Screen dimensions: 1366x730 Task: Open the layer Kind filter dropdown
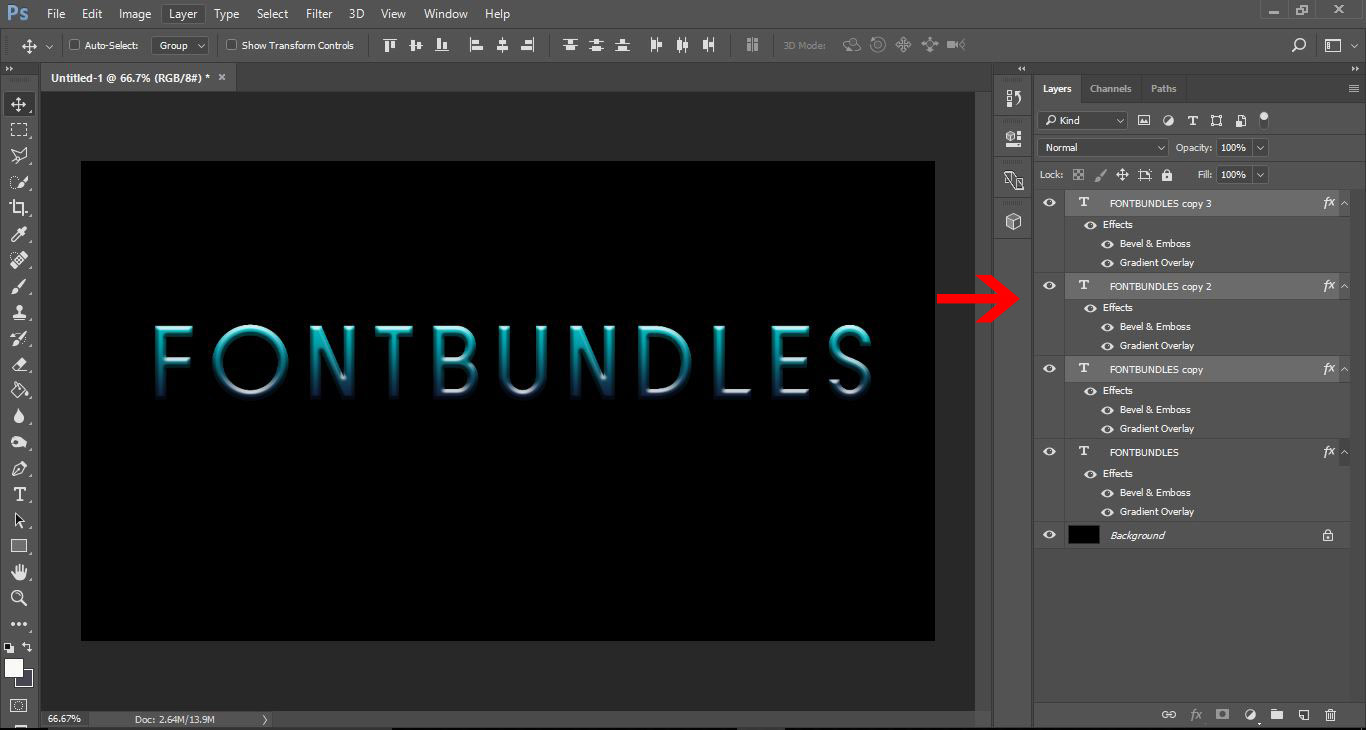(x=1083, y=120)
